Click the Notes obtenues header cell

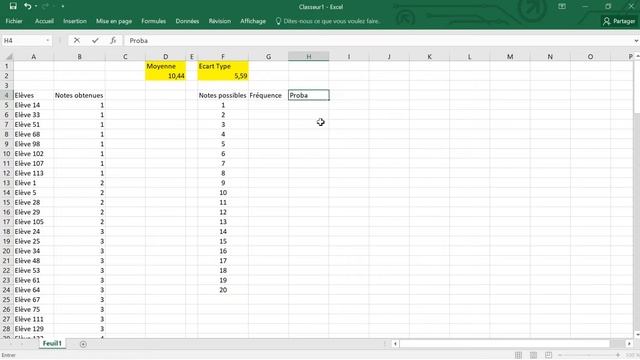(79, 95)
